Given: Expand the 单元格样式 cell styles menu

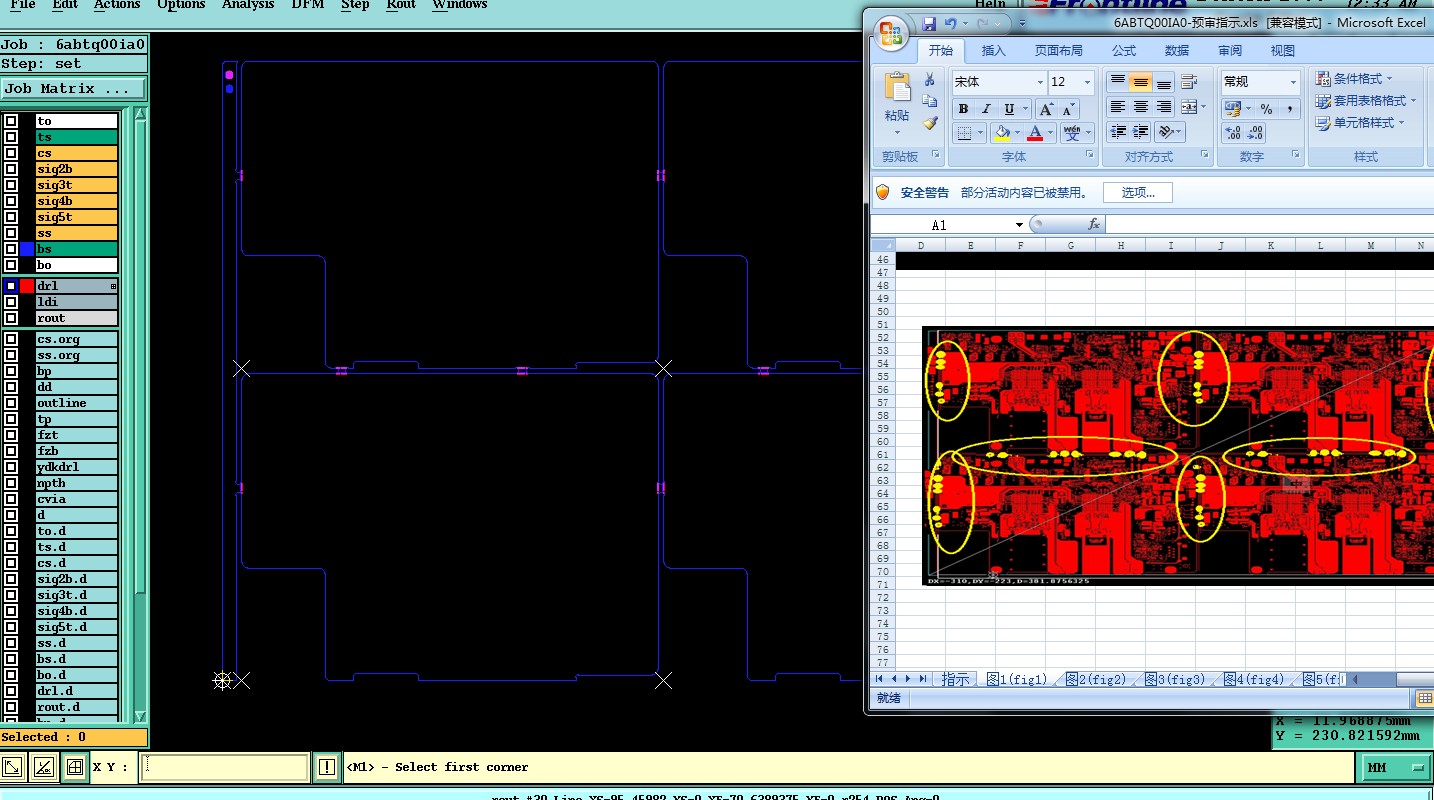Looking at the screenshot, I should [1360, 122].
